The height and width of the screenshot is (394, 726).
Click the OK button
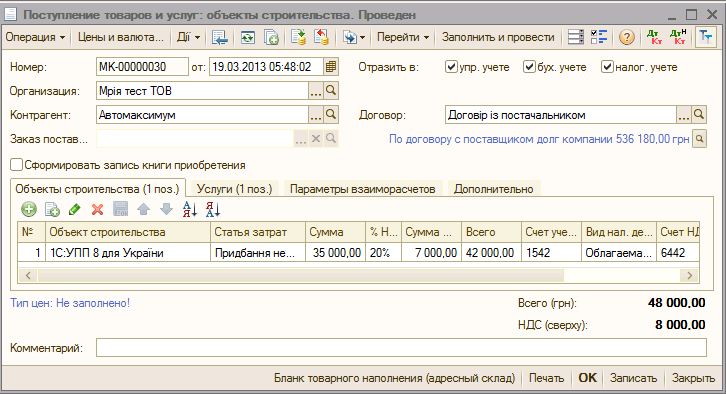pyautogui.click(x=588, y=378)
